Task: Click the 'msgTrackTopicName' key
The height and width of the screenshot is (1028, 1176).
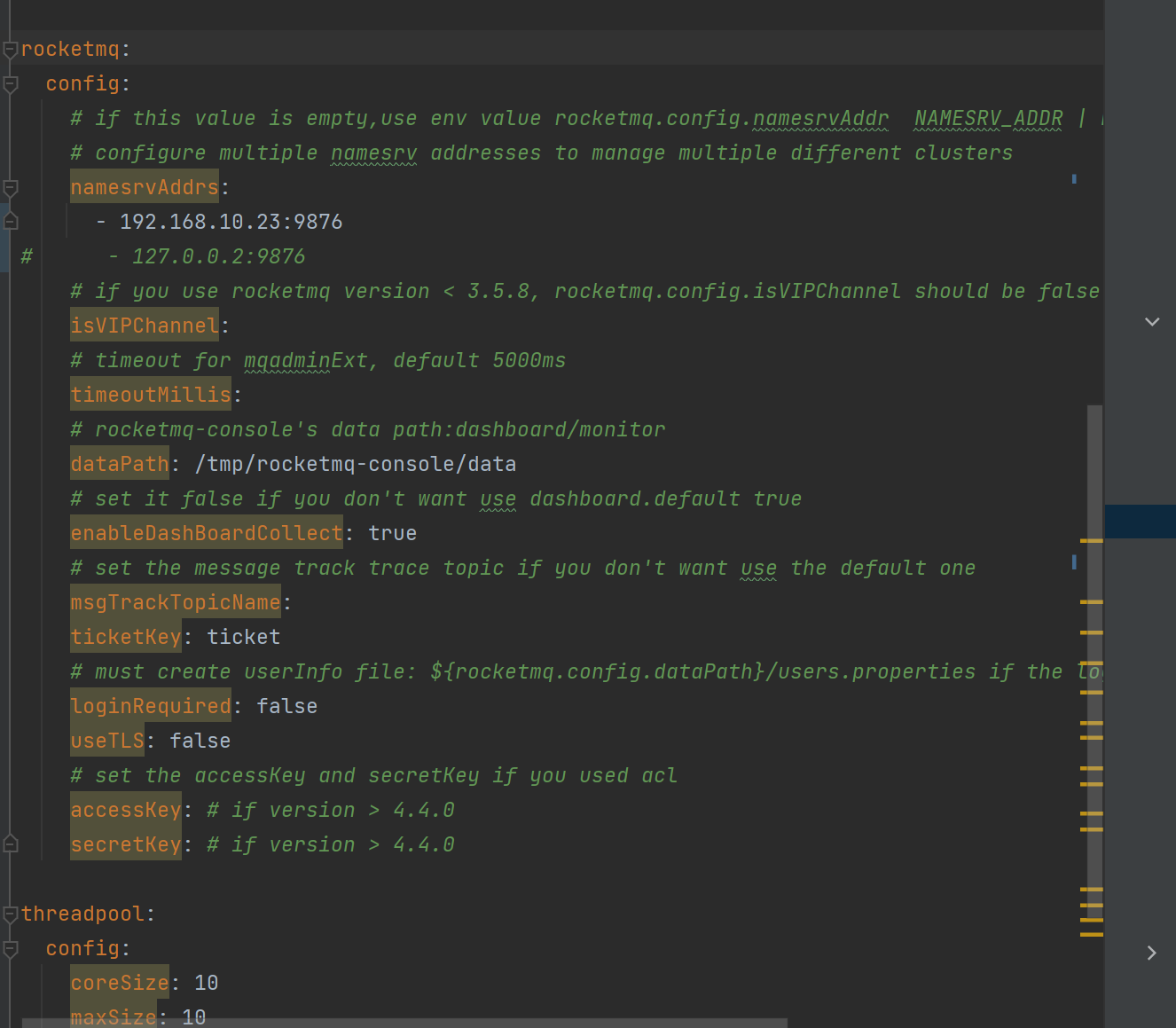Action: (x=176, y=602)
